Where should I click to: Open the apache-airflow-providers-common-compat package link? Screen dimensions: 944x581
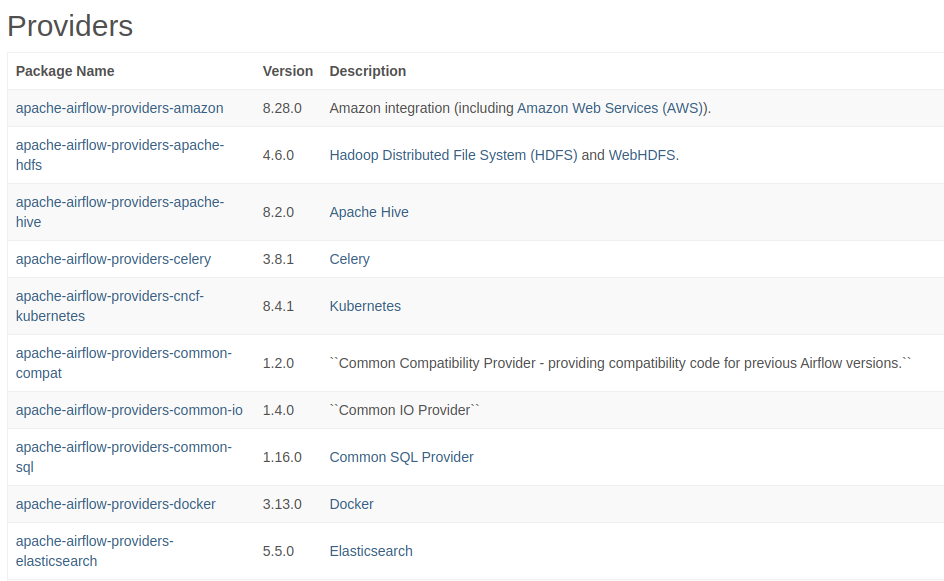123,363
